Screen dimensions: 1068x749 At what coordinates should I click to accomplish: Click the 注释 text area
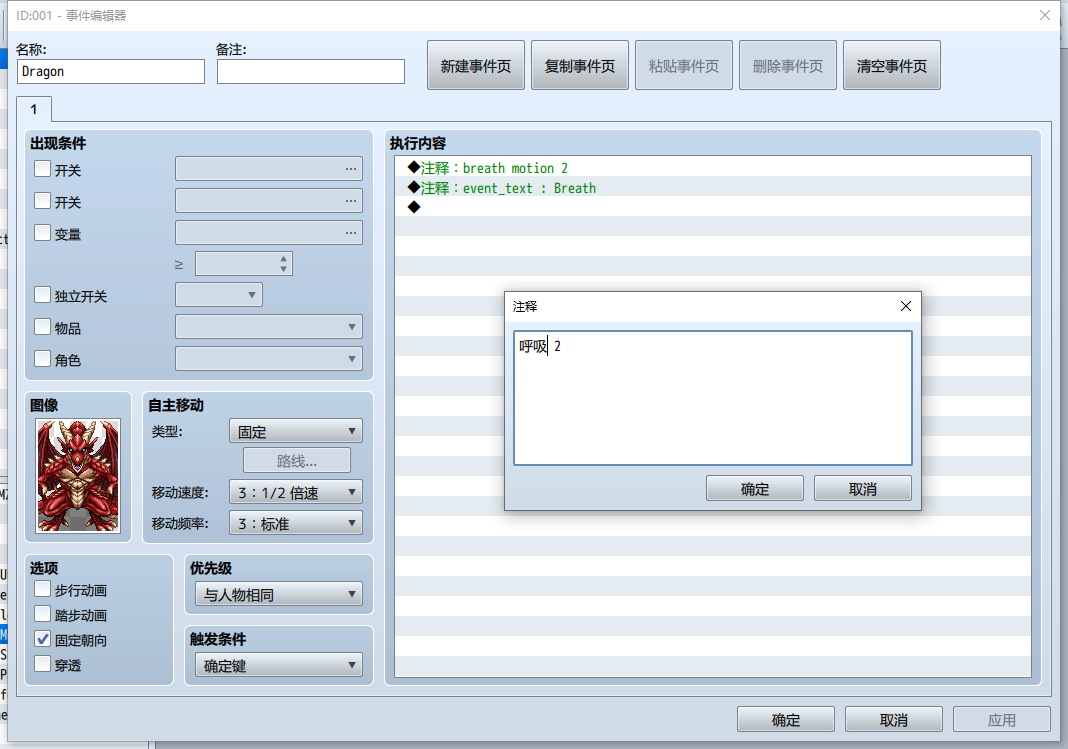coord(712,398)
